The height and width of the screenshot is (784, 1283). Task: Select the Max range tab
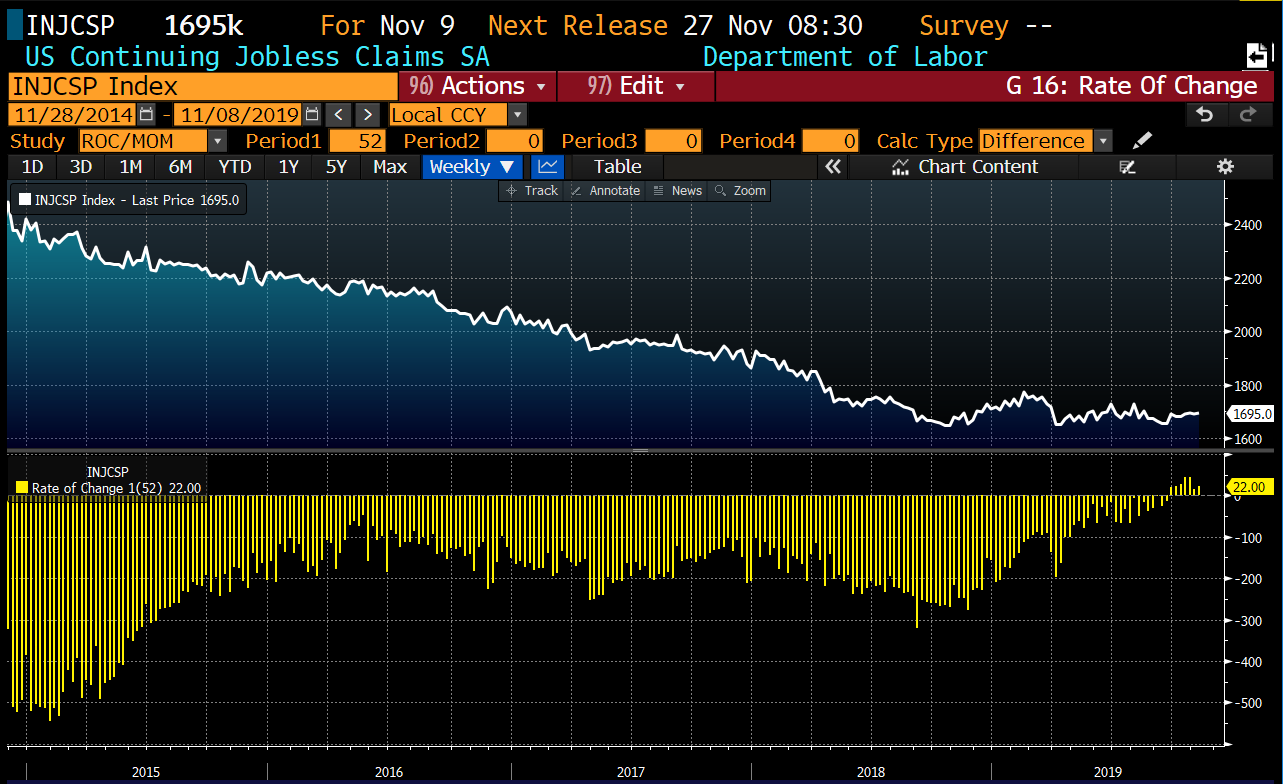tap(390, 167)
